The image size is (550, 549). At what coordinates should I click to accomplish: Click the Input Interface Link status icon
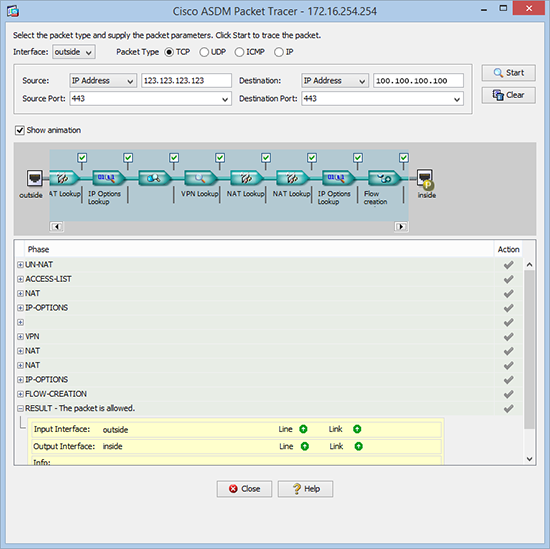(357, 429)
